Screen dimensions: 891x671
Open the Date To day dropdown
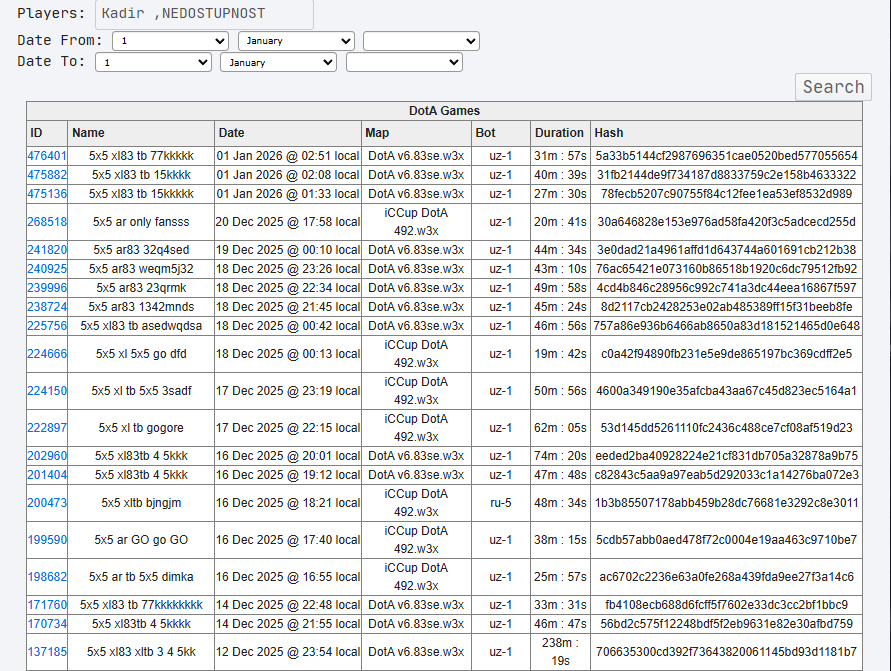153,62
